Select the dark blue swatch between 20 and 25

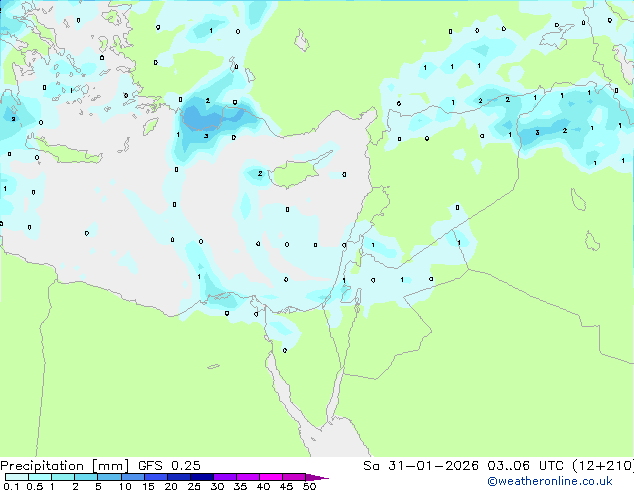(178, 477)
